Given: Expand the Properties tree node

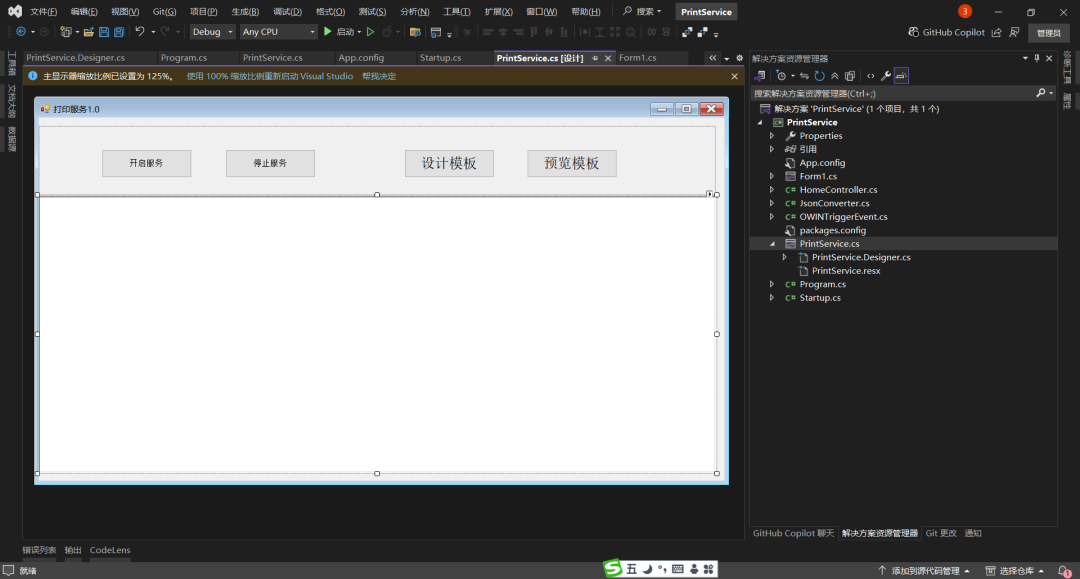Looking at the screenshot, I should click(x=772, y=136).
